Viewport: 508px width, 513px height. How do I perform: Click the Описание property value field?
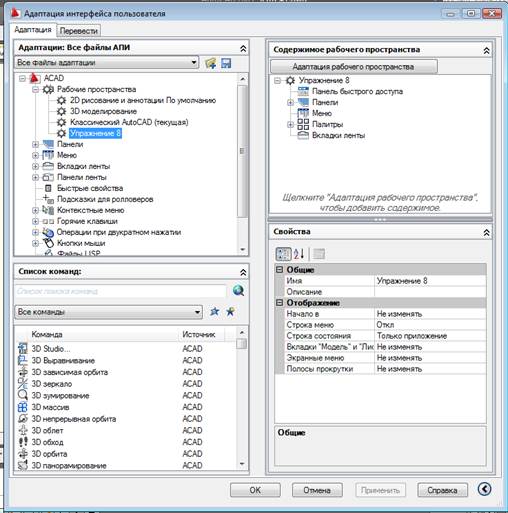pyautogui.click(x=430, y=292)
